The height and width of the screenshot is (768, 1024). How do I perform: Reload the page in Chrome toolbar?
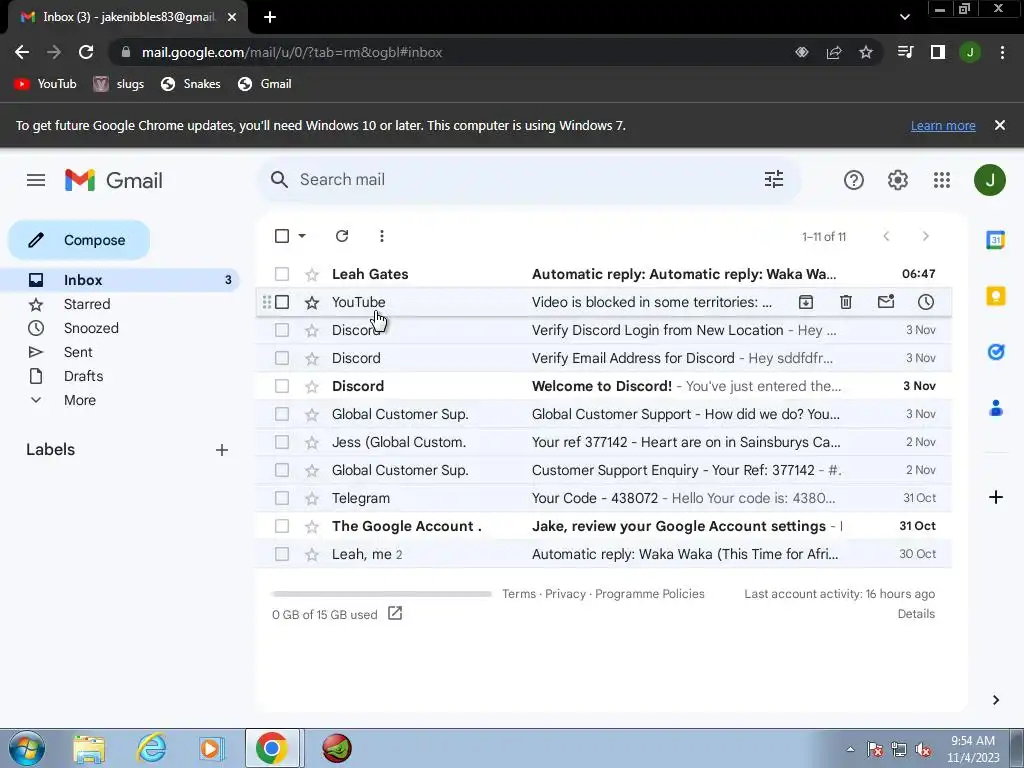click(x=86, y=52)
